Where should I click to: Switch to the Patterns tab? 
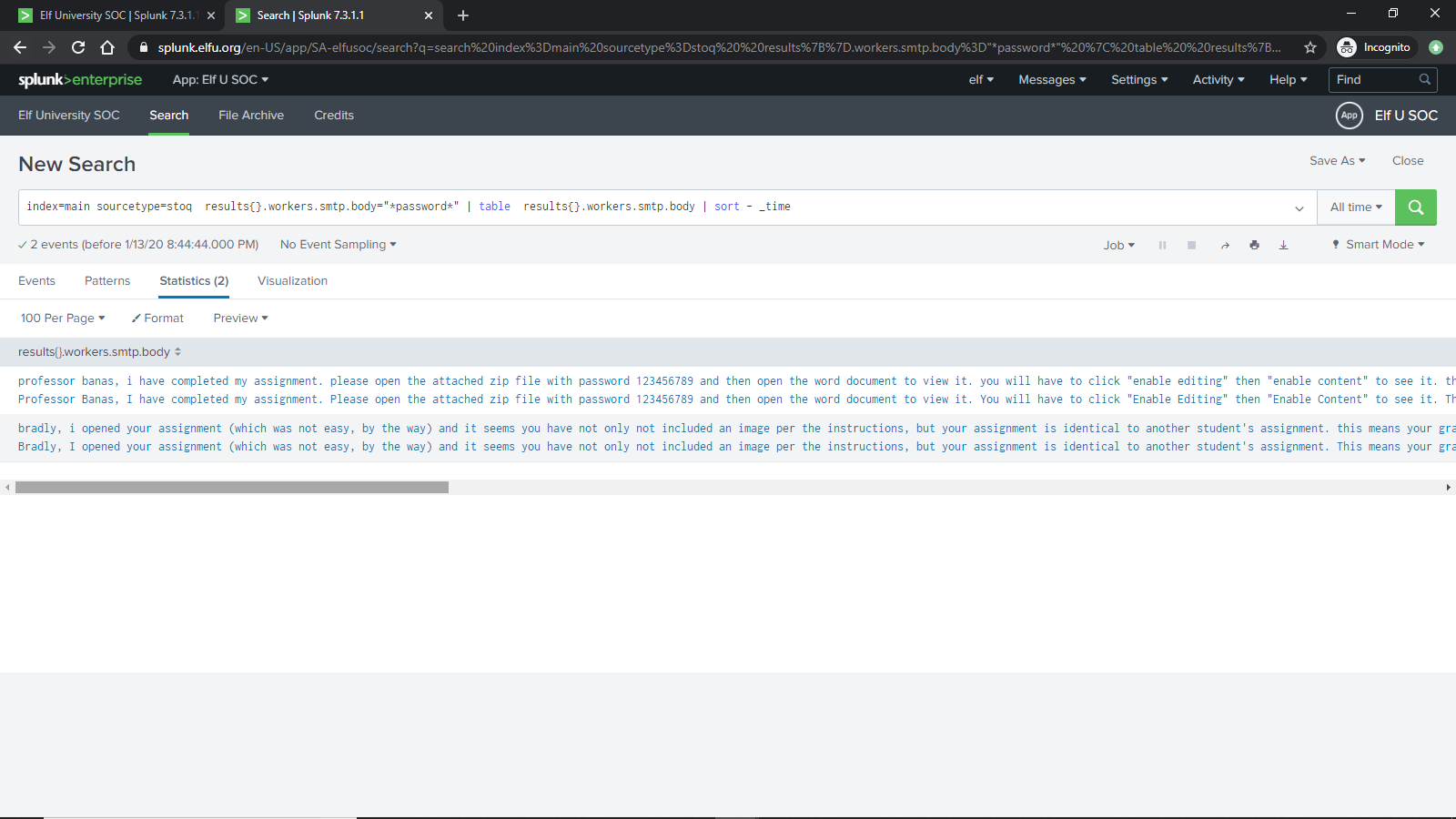[x=107, y=281]
